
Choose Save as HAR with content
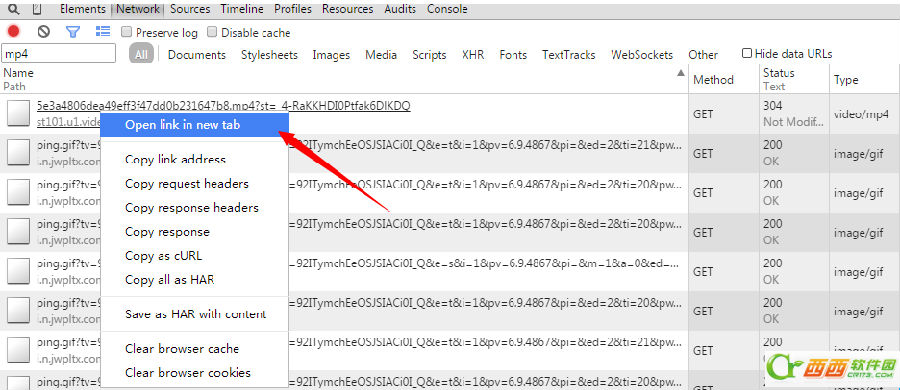pos(194,314)
